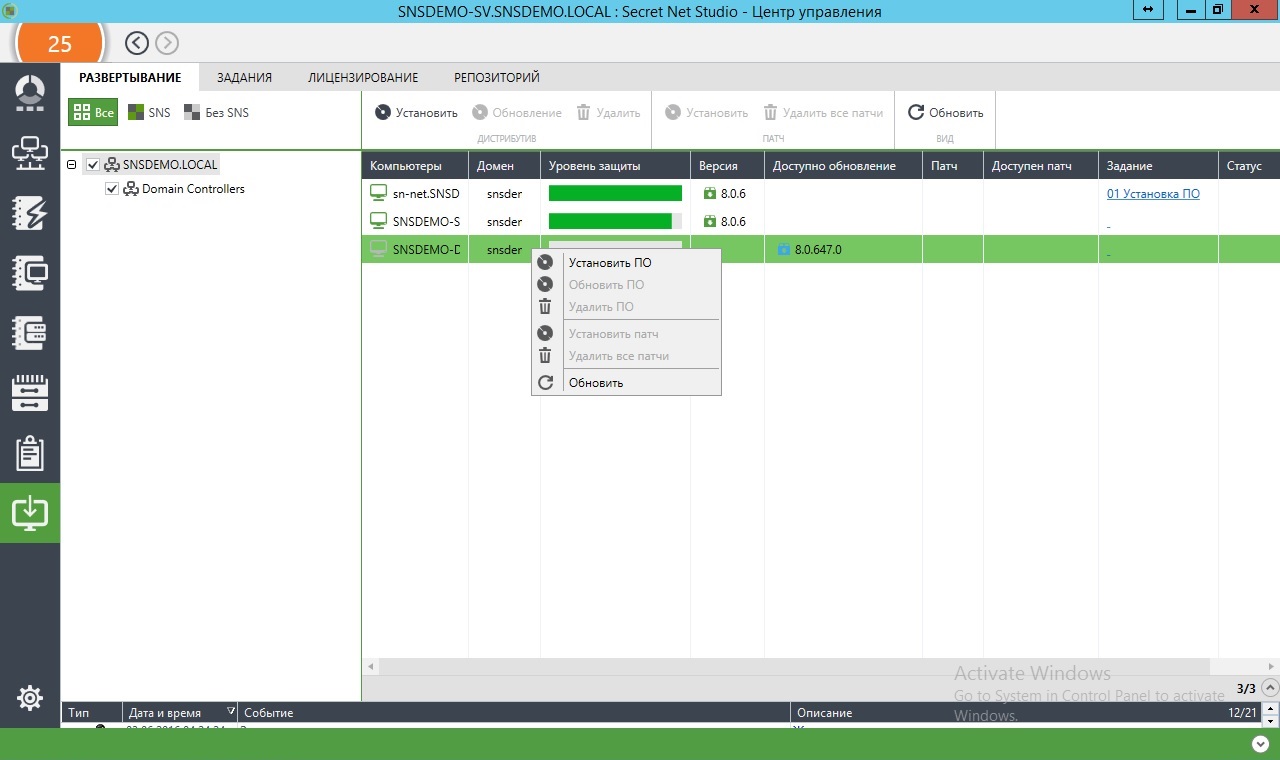Select the Все filter toggle
The width and height of the screenshot is (1280, 760).
click(93, 113)
